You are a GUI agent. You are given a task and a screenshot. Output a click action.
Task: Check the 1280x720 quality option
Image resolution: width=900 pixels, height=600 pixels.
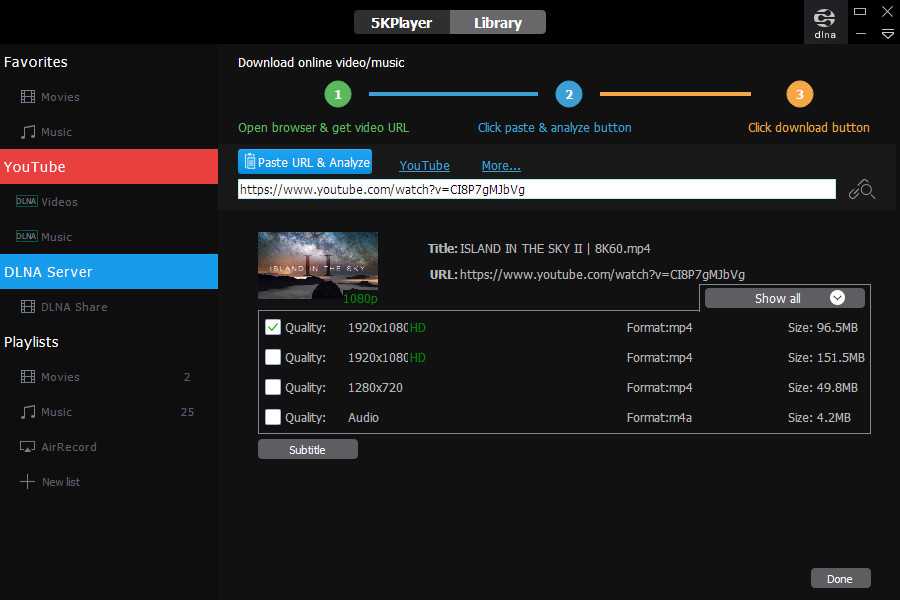[x=273, y=387]
